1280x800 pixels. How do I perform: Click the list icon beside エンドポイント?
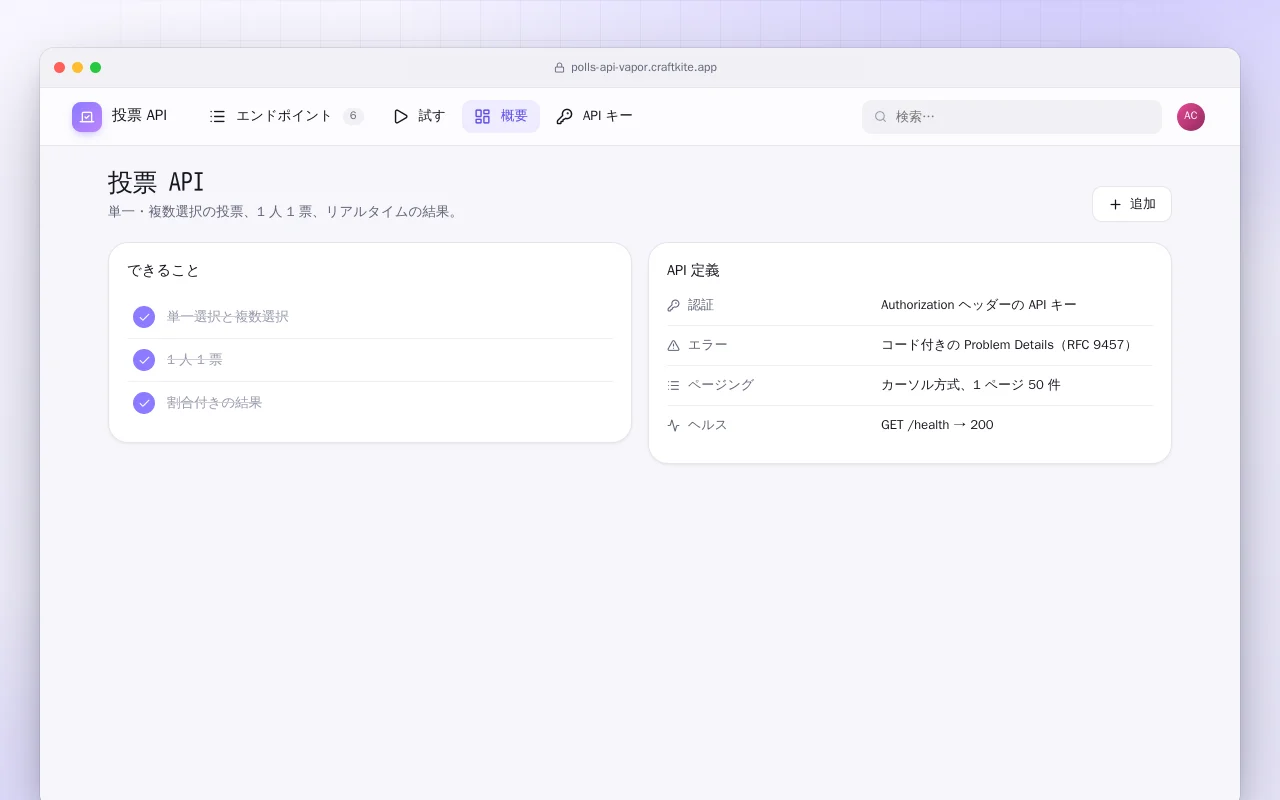(218, 116)
